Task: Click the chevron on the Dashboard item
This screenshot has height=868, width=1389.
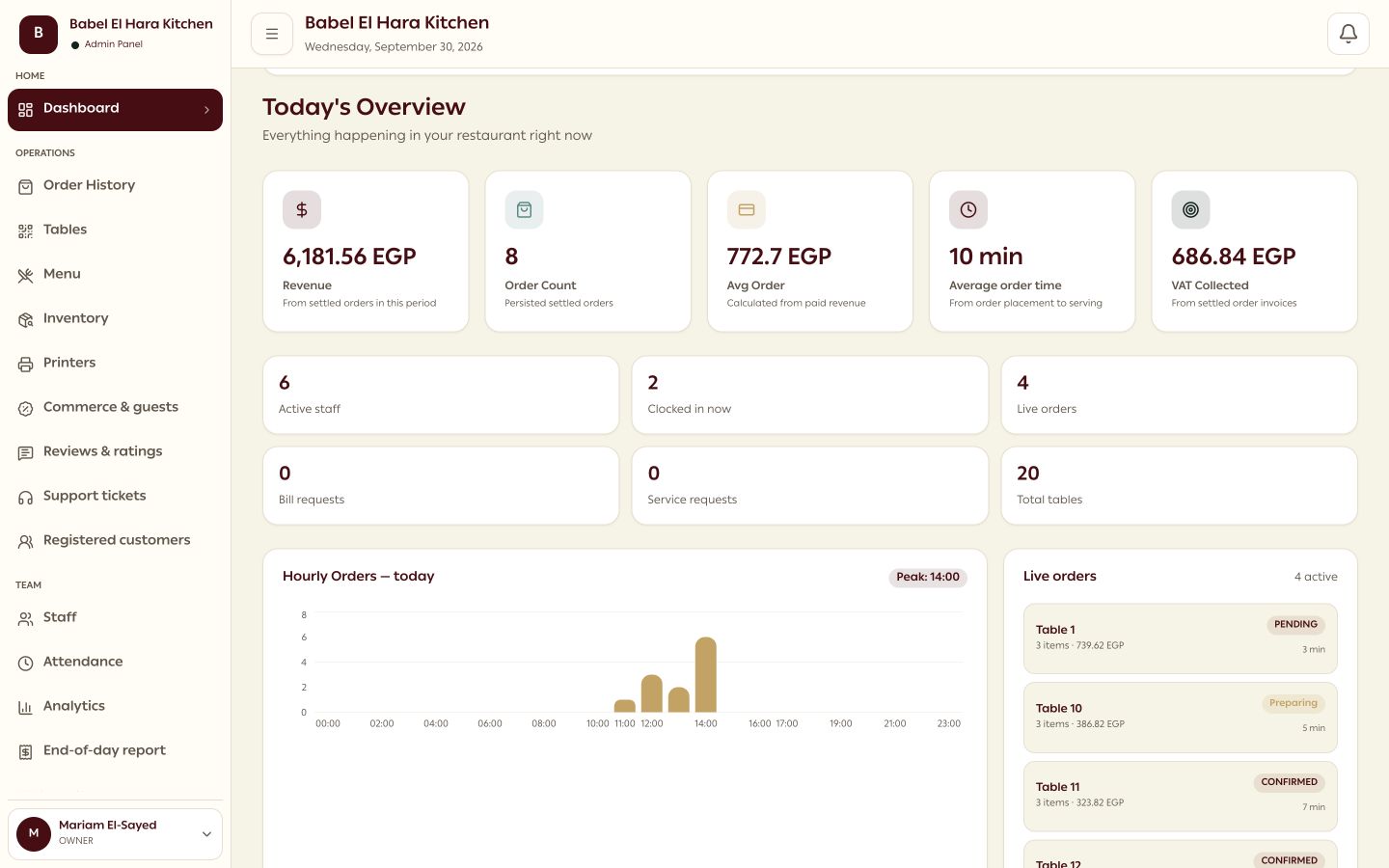Action: click(x=206, y=110)
